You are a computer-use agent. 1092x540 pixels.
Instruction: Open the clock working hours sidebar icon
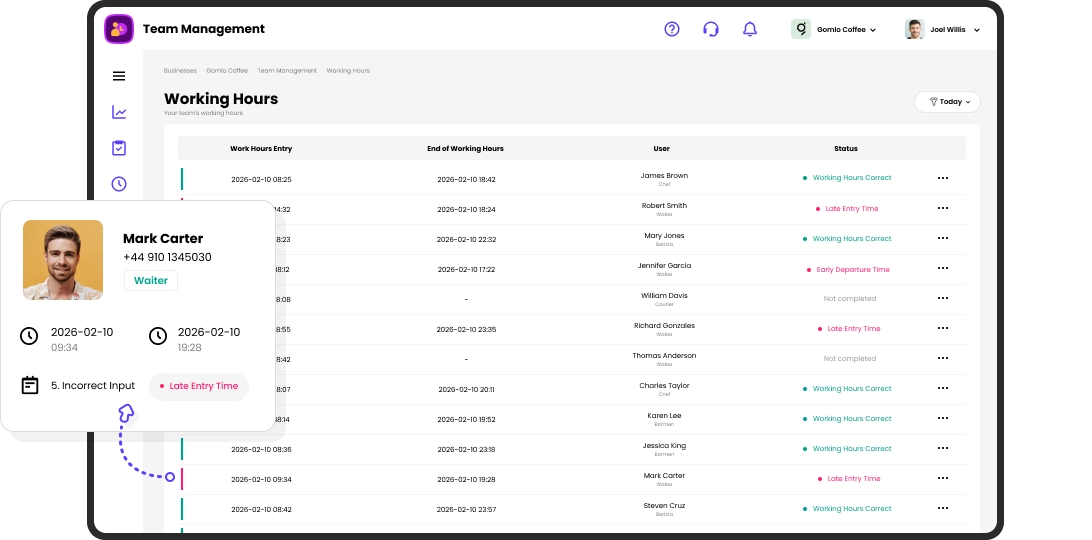click(x=119, y=184)
